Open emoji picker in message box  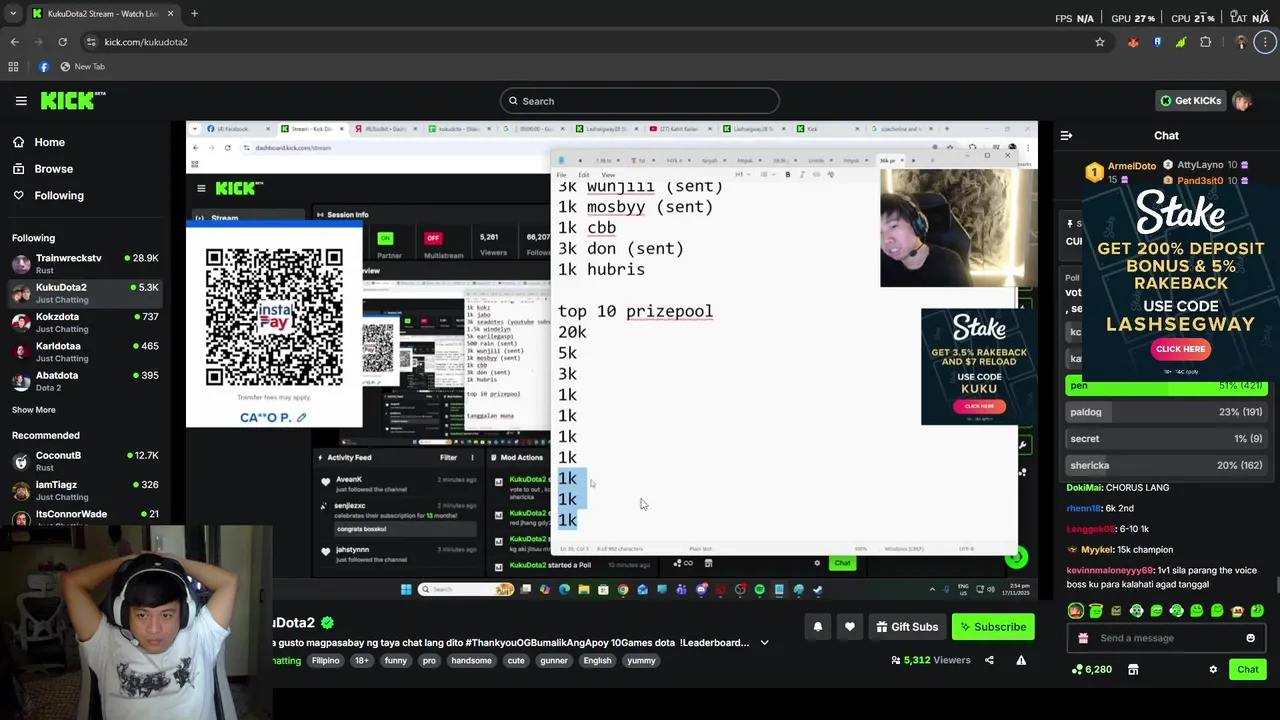click(1250, 638)
